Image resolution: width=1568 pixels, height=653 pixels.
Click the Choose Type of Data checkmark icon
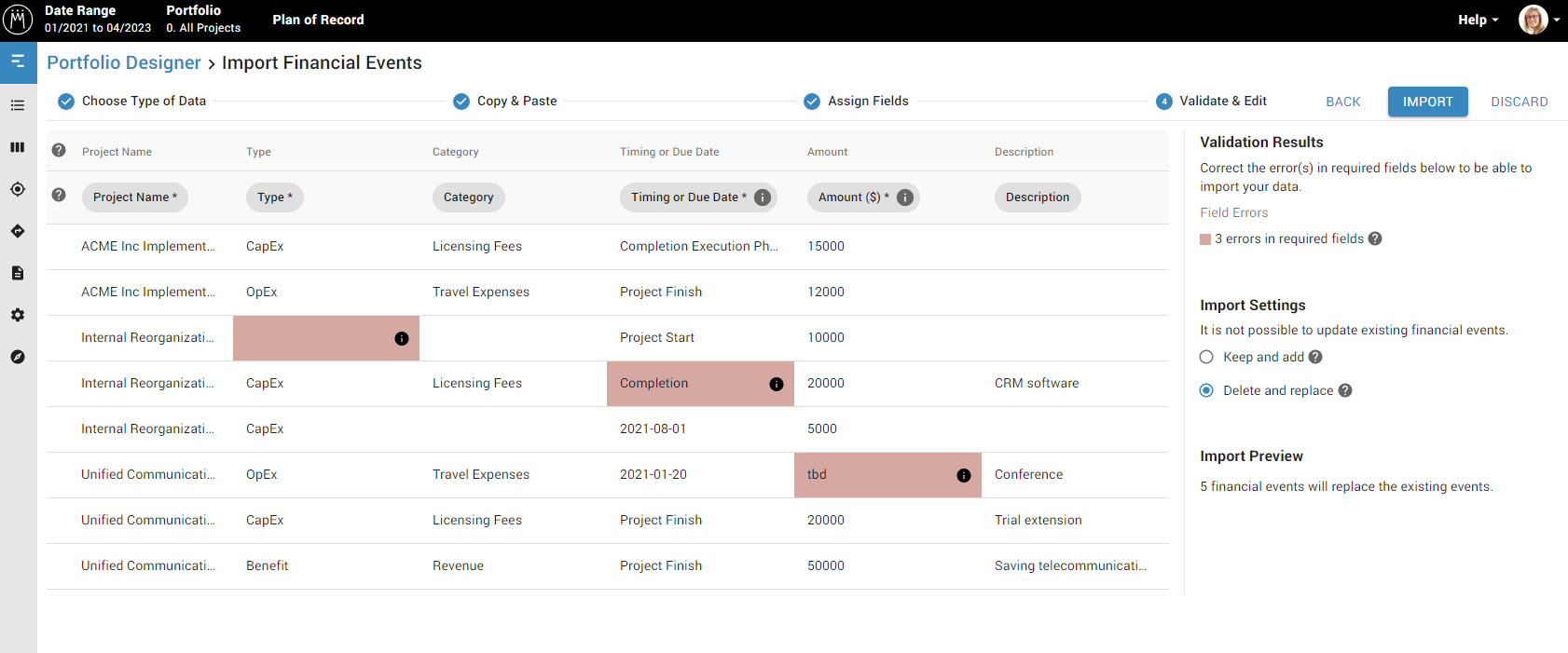[66, 102]
